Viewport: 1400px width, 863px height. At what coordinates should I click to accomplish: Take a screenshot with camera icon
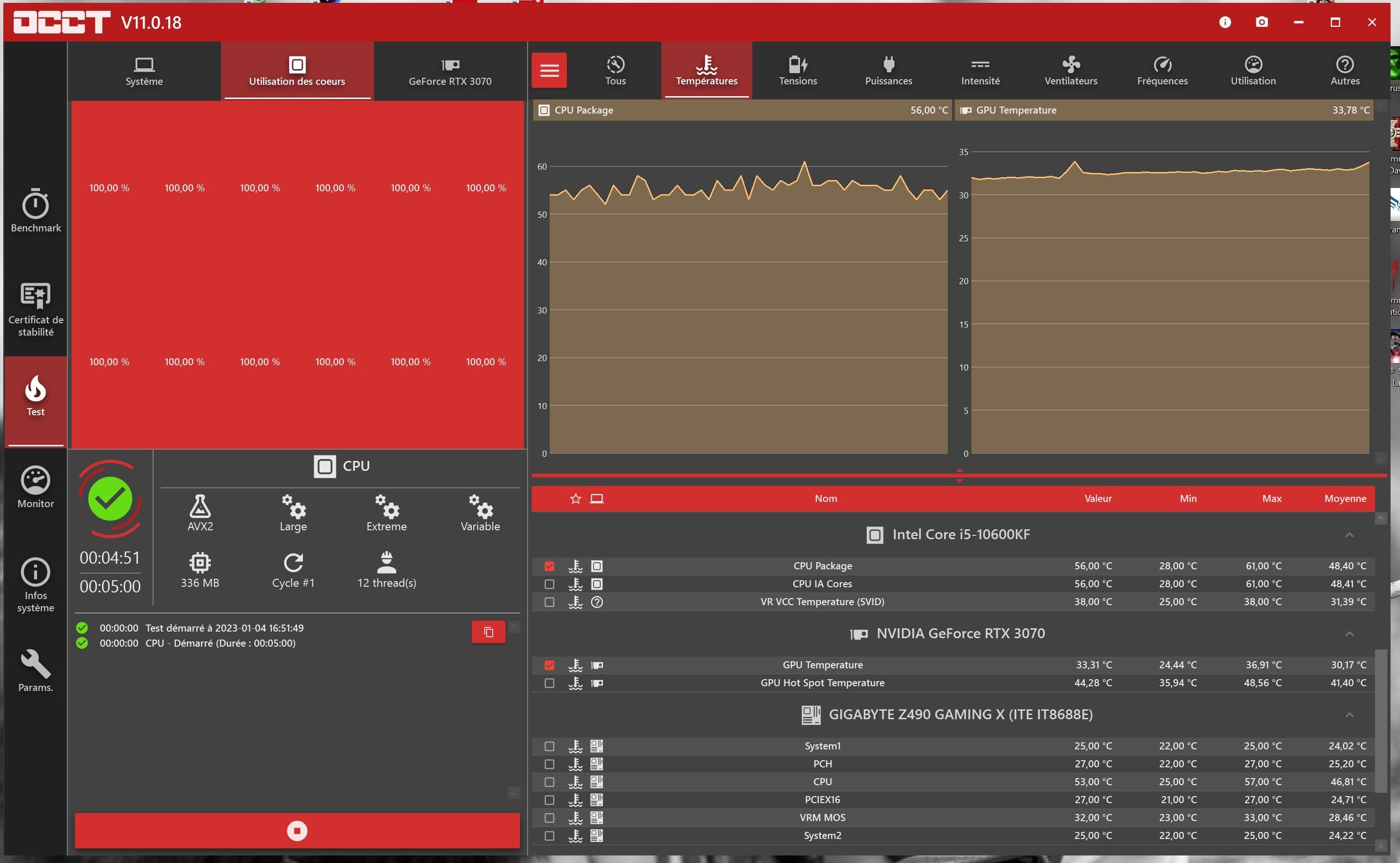[x=1262, y=22]
